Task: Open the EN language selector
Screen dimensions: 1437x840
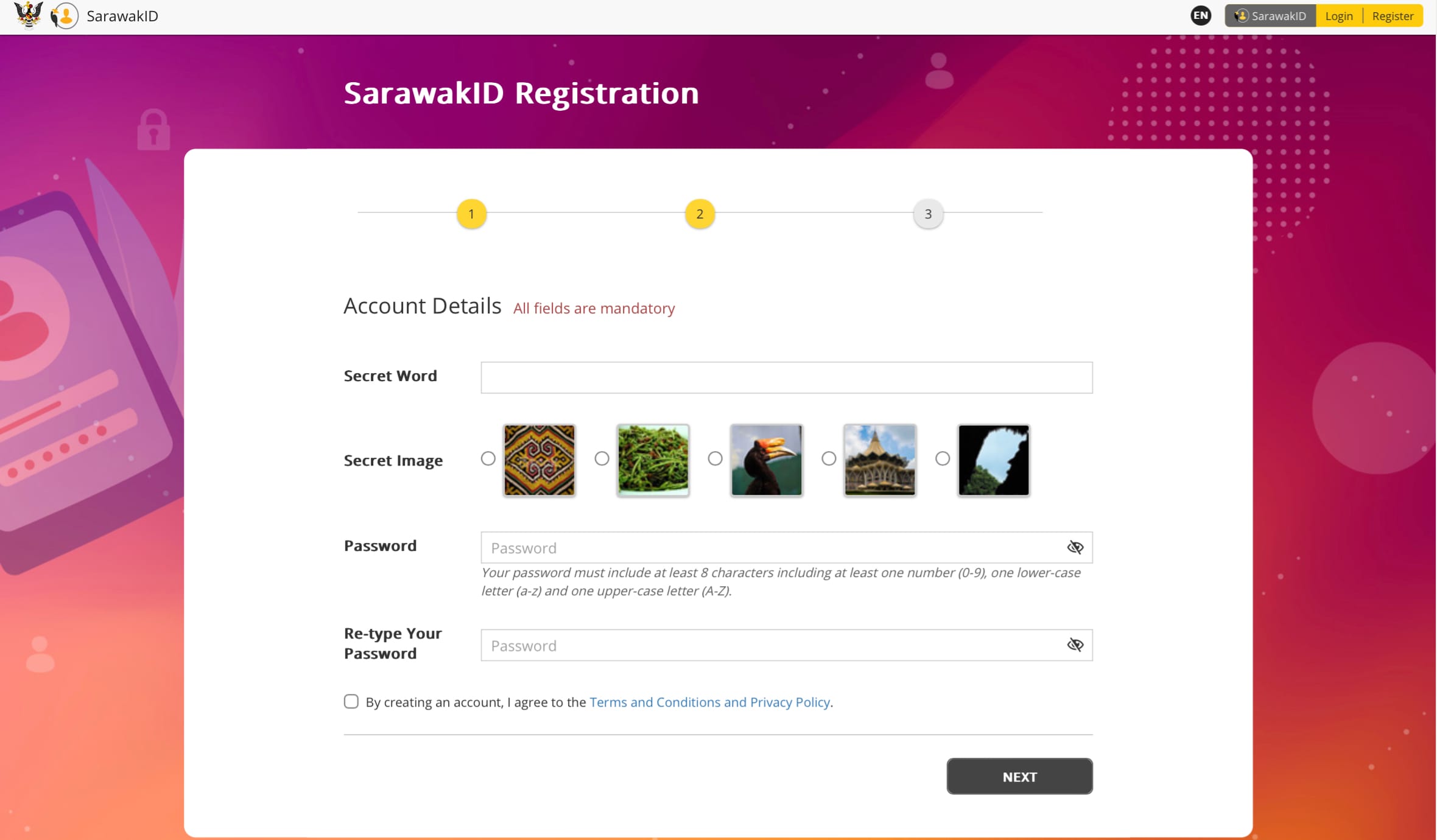Action: (1200, 16)
